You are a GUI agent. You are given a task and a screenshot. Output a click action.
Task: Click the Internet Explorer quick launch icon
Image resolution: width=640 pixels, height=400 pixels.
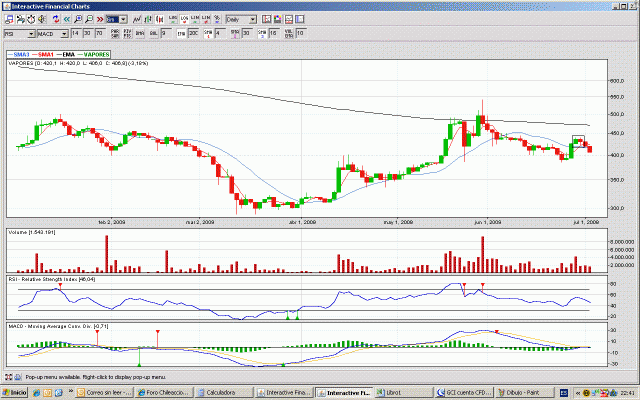pyautogui.click(x=36, y=392)
